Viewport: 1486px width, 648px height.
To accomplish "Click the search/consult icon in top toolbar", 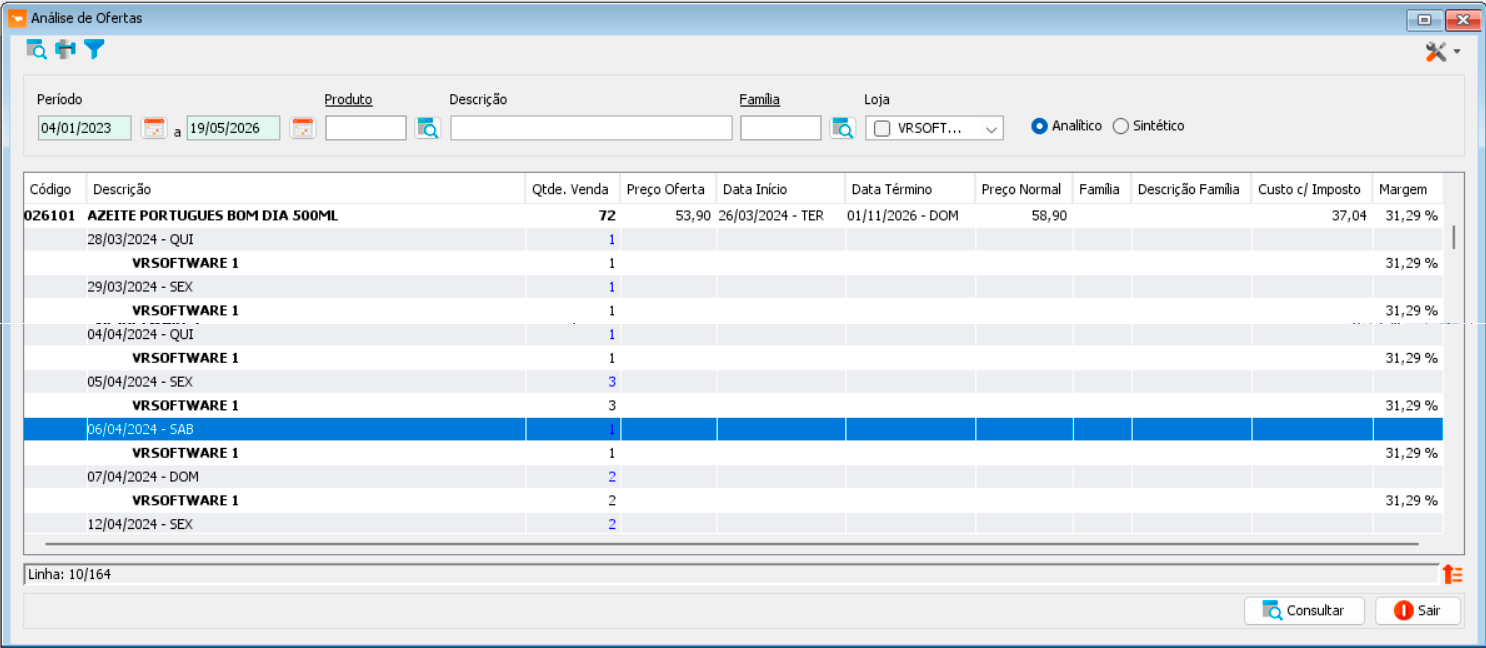I will click(37, 49).
